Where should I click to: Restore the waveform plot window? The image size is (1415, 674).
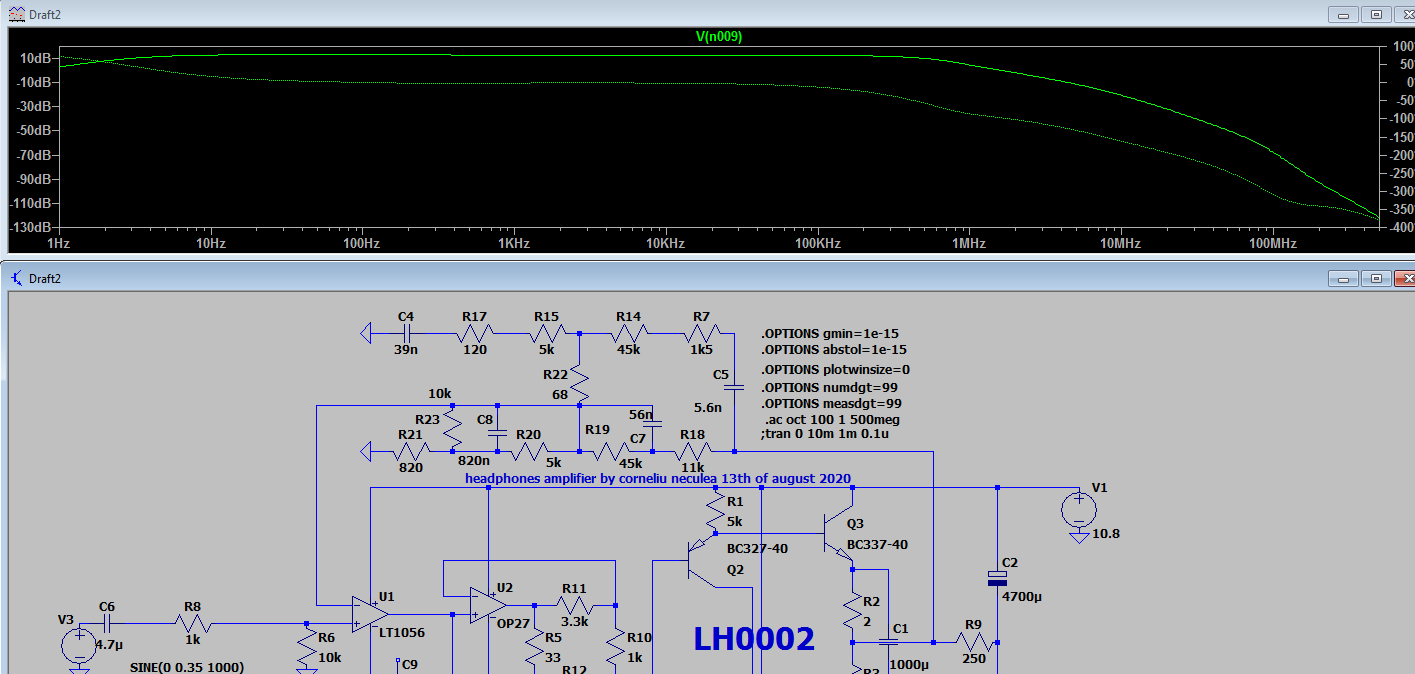1376,14
